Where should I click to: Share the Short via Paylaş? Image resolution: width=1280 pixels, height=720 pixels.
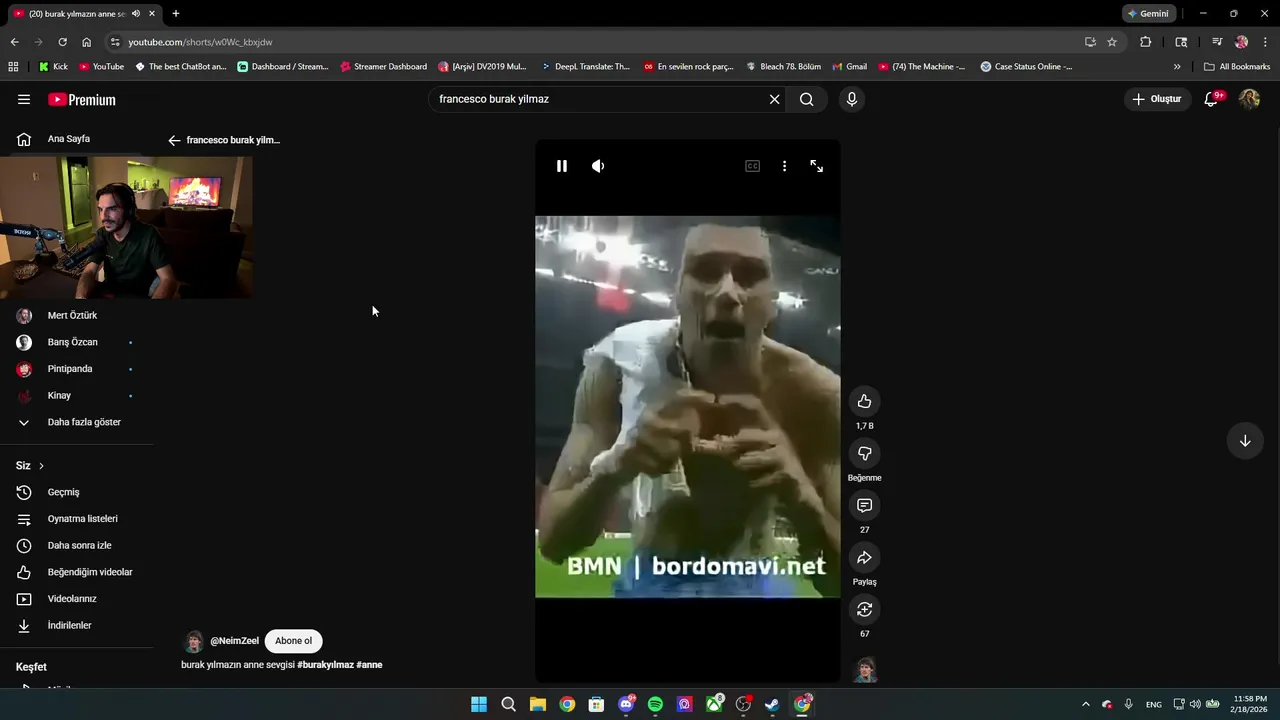coord(864,558)
